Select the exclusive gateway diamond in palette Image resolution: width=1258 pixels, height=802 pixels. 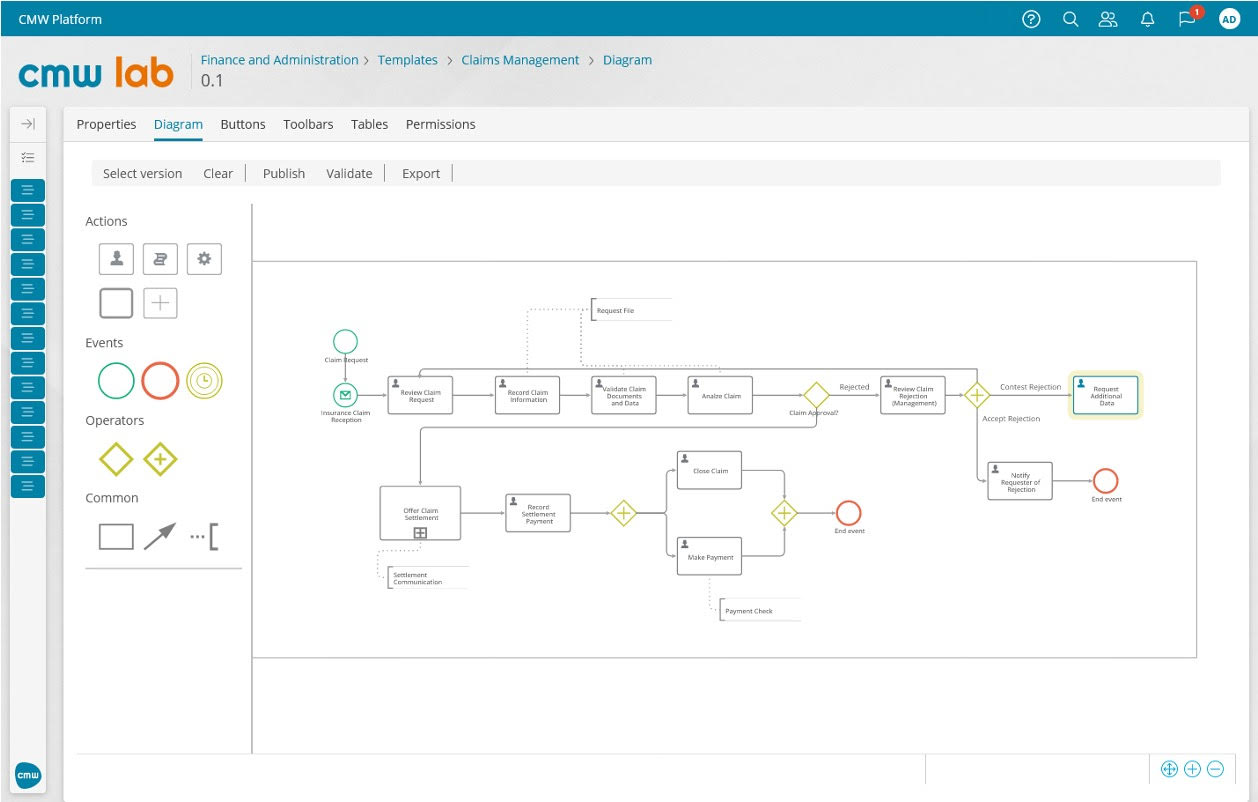[x=116, y=459]
